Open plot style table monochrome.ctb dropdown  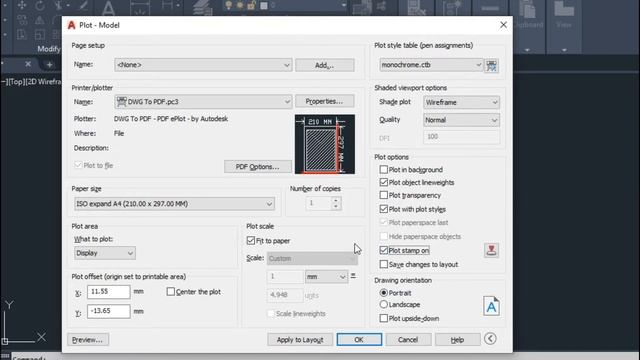(431, 65)
